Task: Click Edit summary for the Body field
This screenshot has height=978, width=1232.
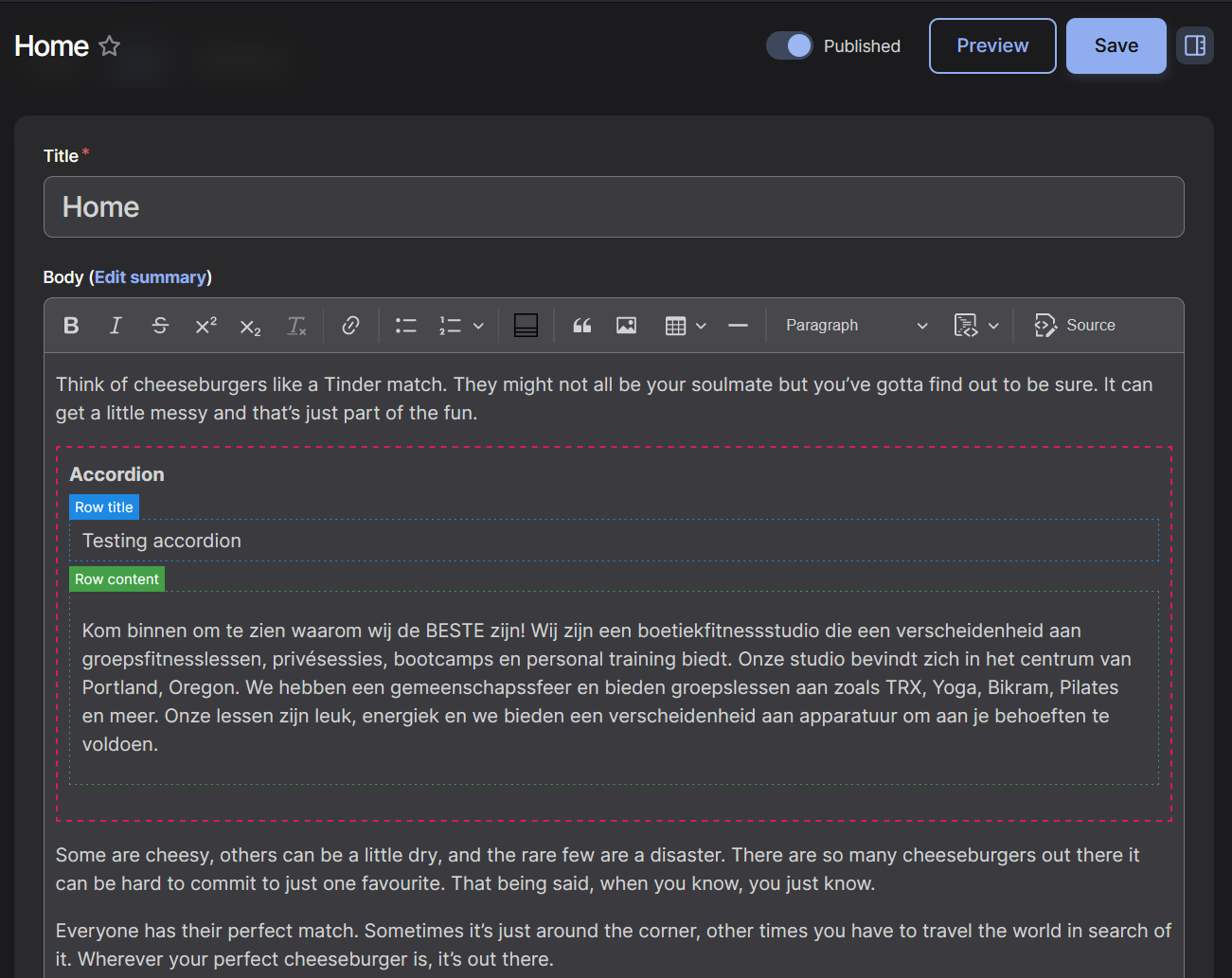Action: point(150,276)
